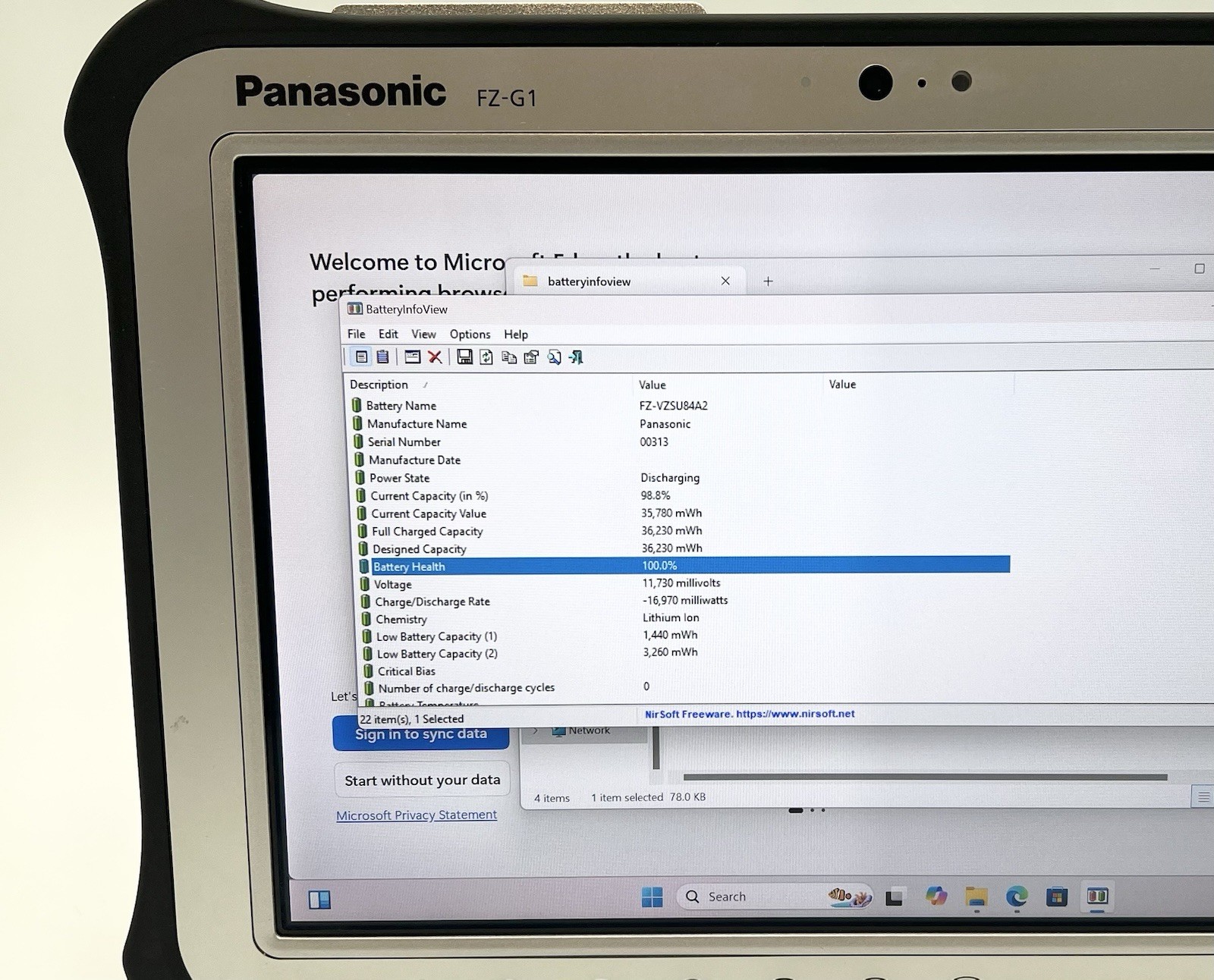Click the details view icon in Explorer status bar
This screenshot has height=980, width=1214.
click(1203, 796)
